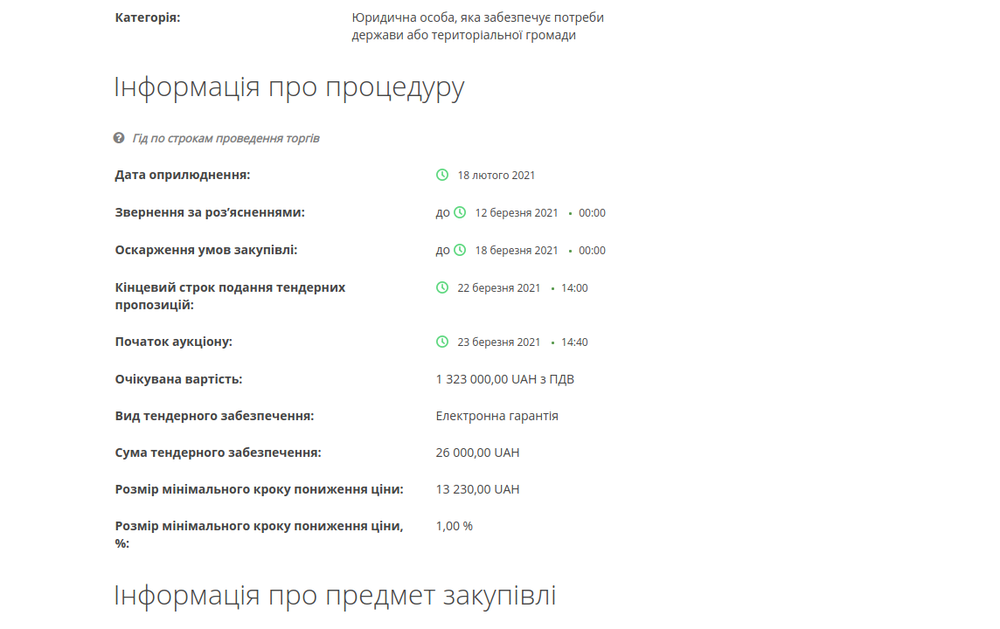Select the date '12 березня 2021'

click(517, 213)
